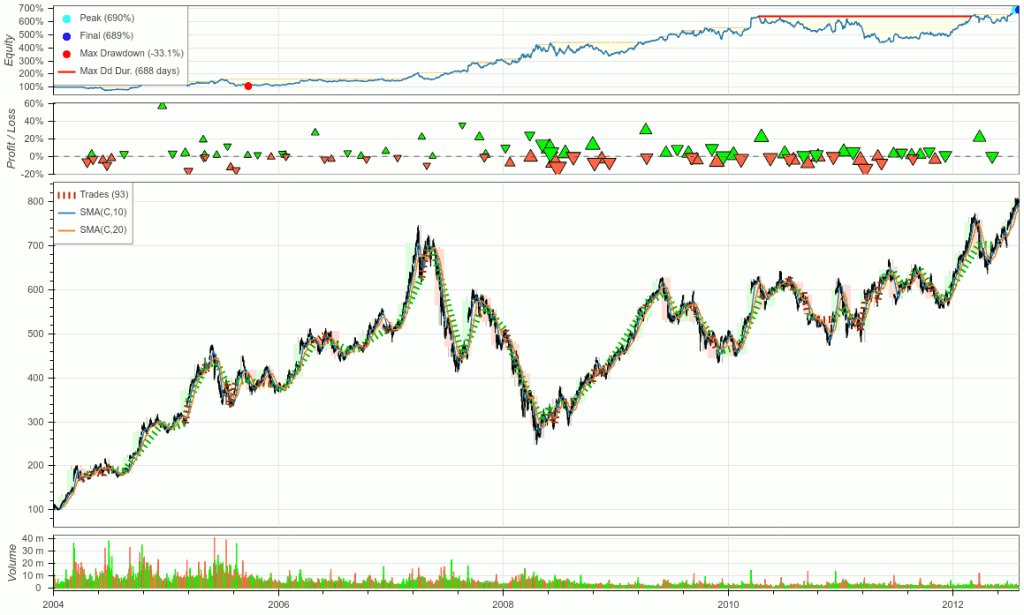Toggle the Final (689%) legend label

tap(106, 36)
